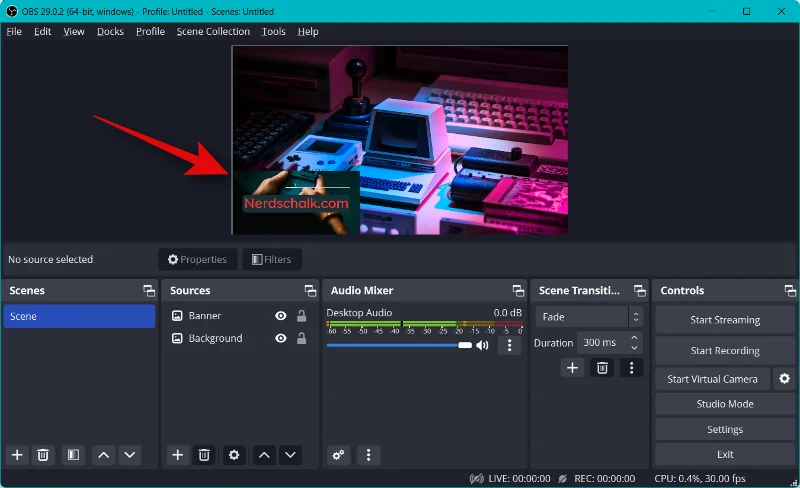Viewport: 800px width, 488px height.
Task: Click the 0.0 dB audio level readout
Action: click(507, 312)
